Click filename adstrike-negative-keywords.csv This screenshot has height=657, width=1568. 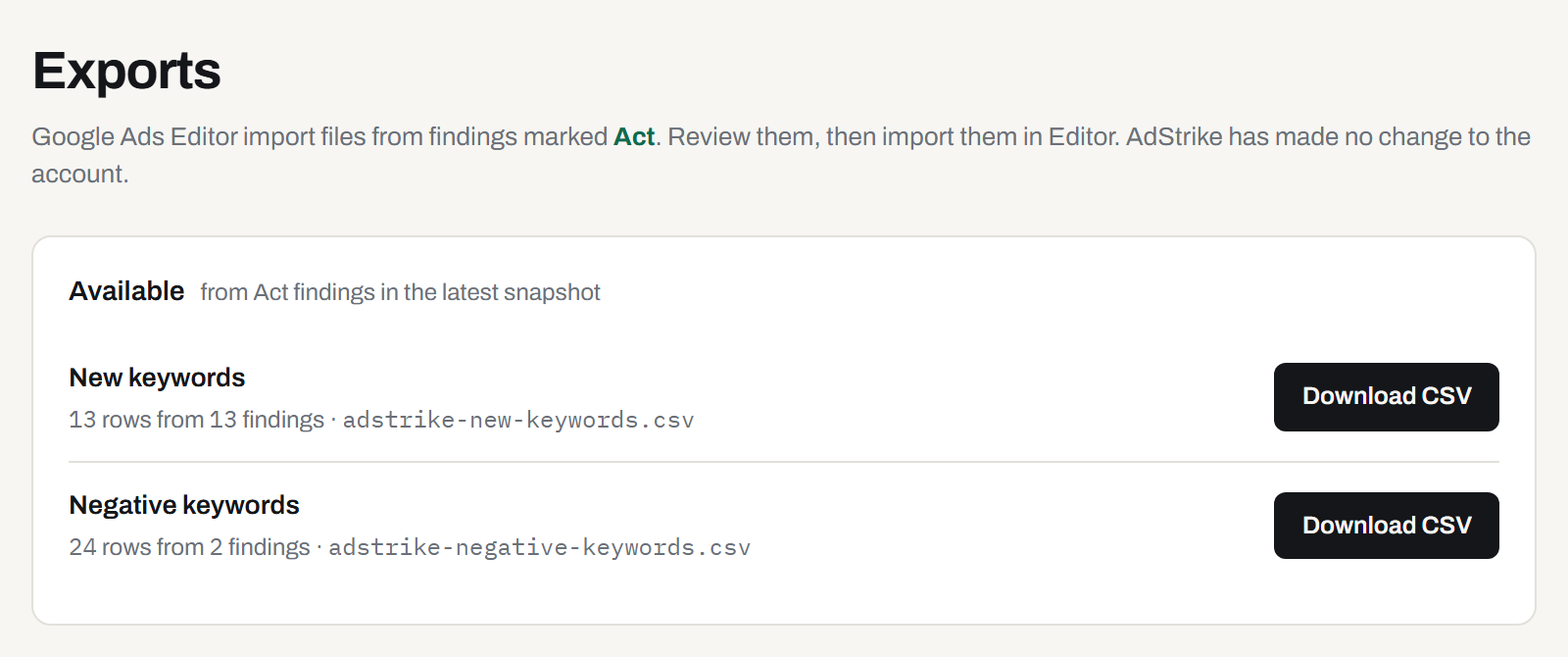539,547
